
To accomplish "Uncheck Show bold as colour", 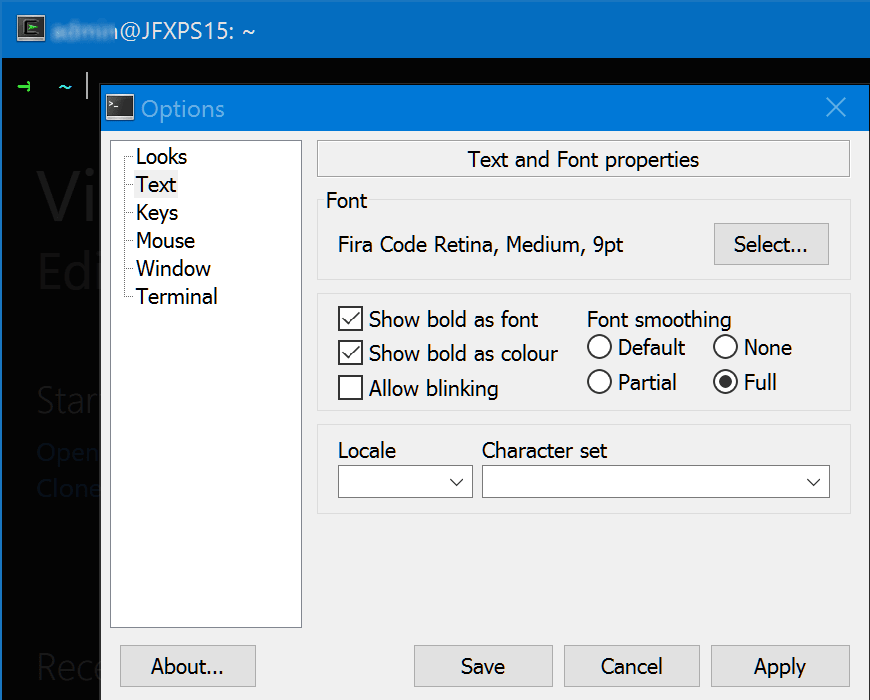I will (x=350, y=353).
